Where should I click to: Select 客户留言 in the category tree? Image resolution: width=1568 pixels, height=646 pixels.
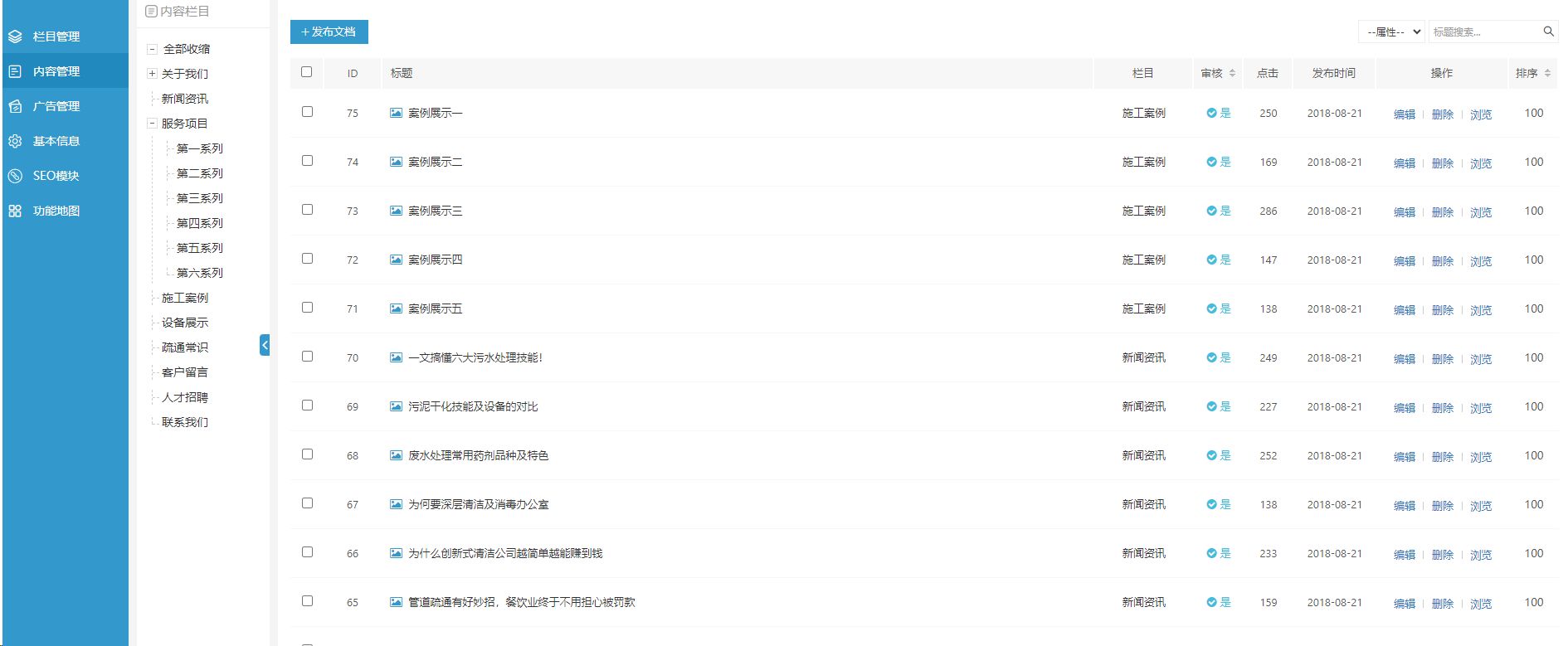point(185,372)
